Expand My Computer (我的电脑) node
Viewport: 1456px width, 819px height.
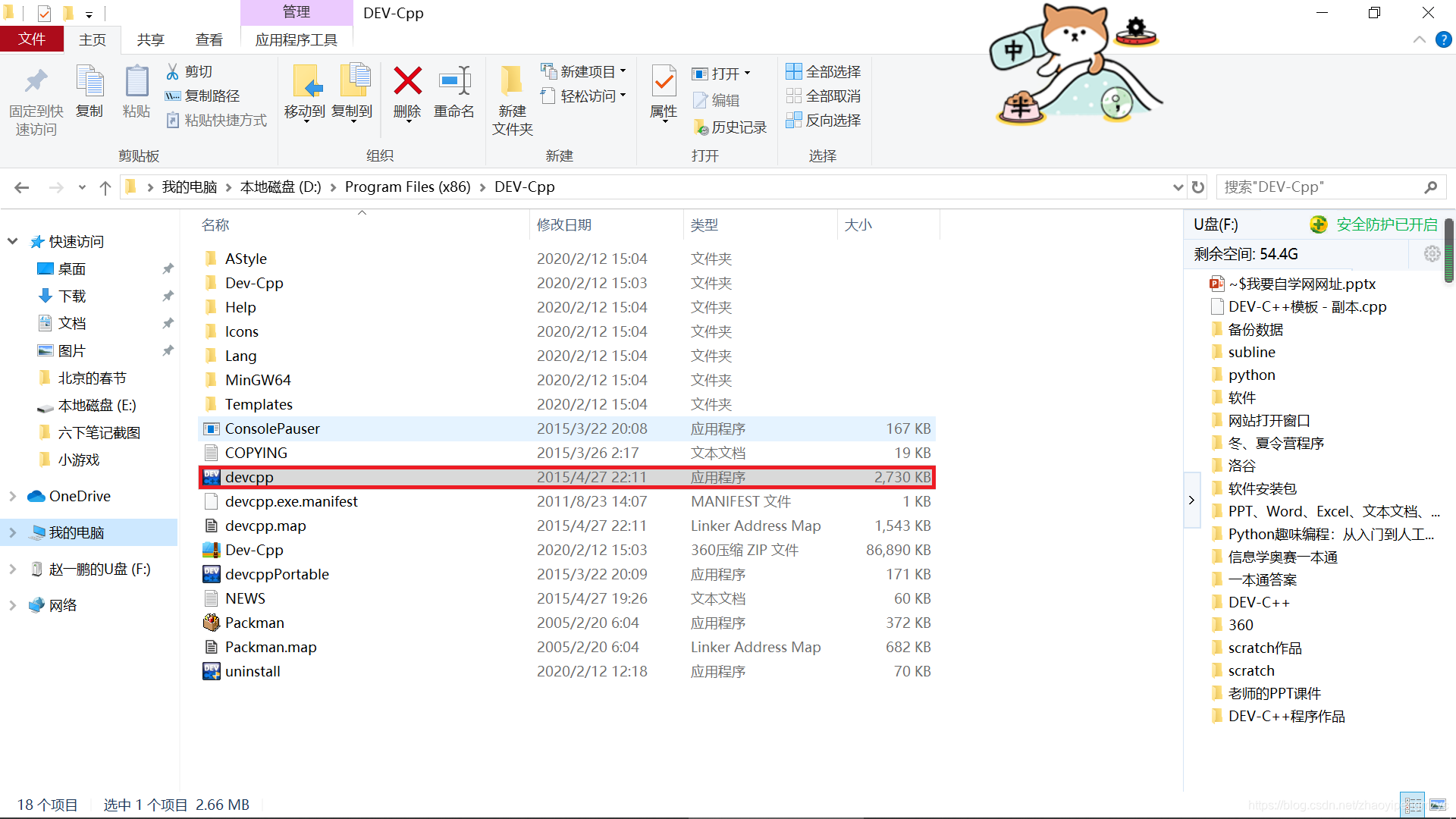12,532
